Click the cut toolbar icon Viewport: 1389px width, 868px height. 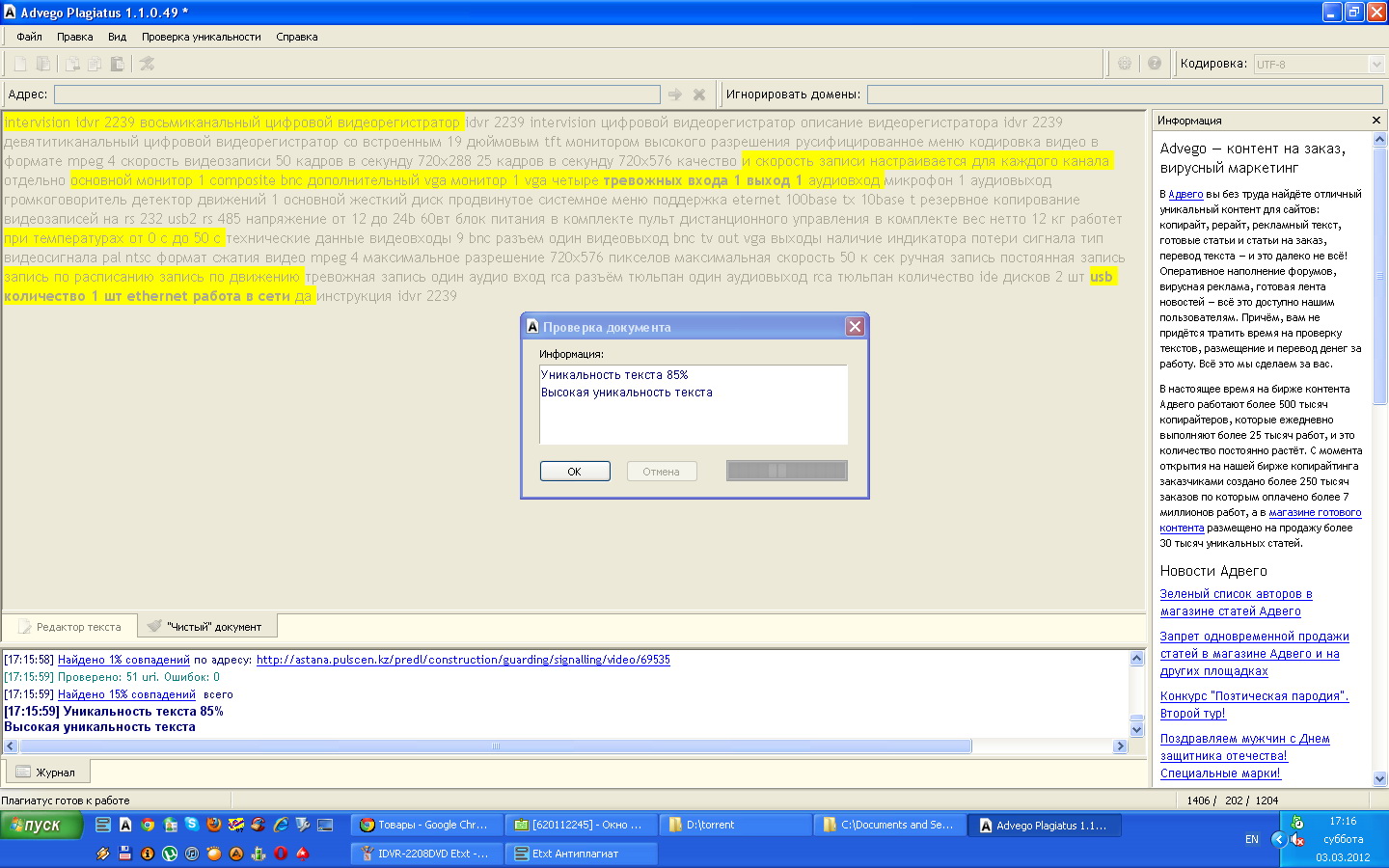point(72,64)
